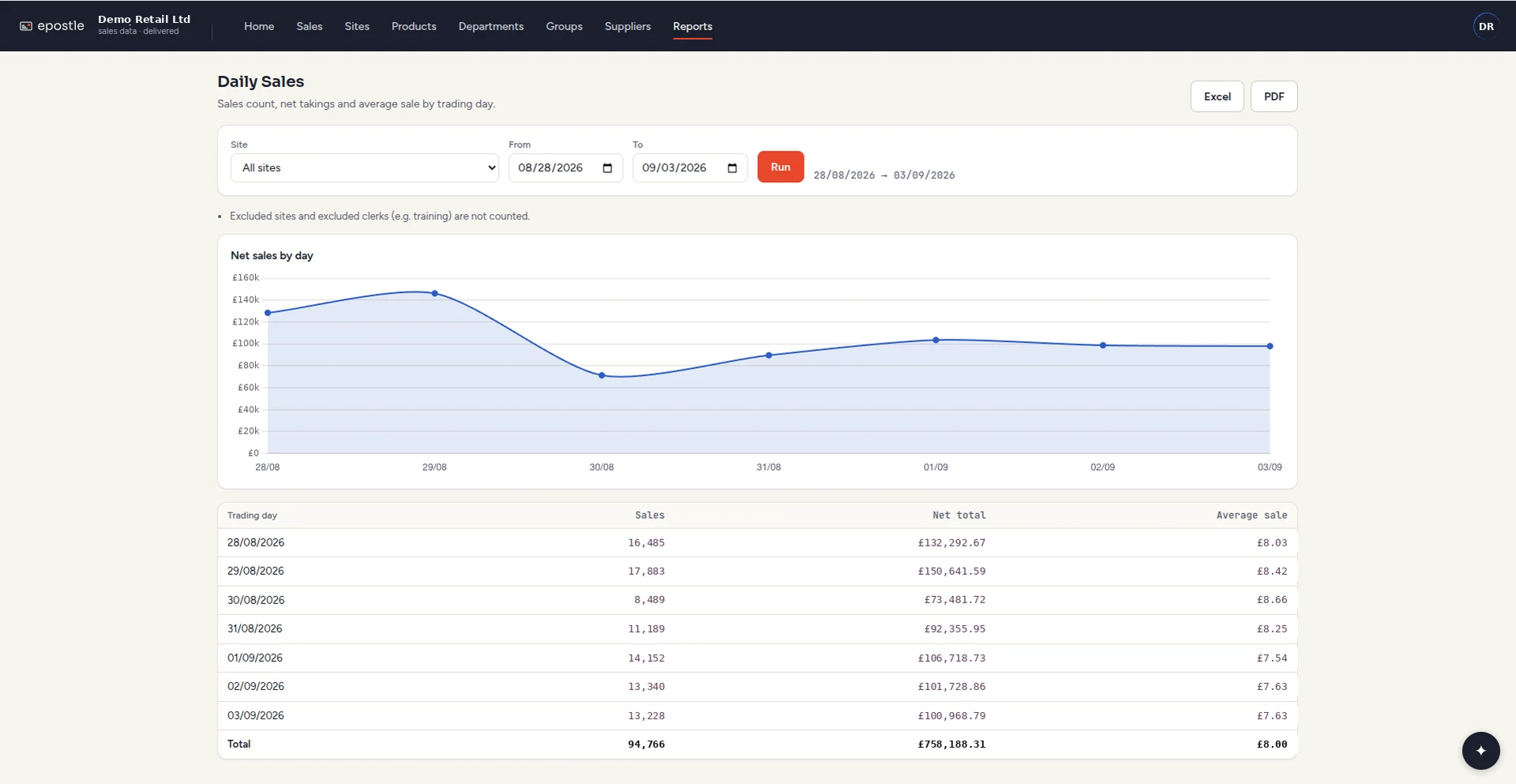Click the To date field 09/03/2026
The height and width of the screenshot is (784, 1516).
coord(689,168)
